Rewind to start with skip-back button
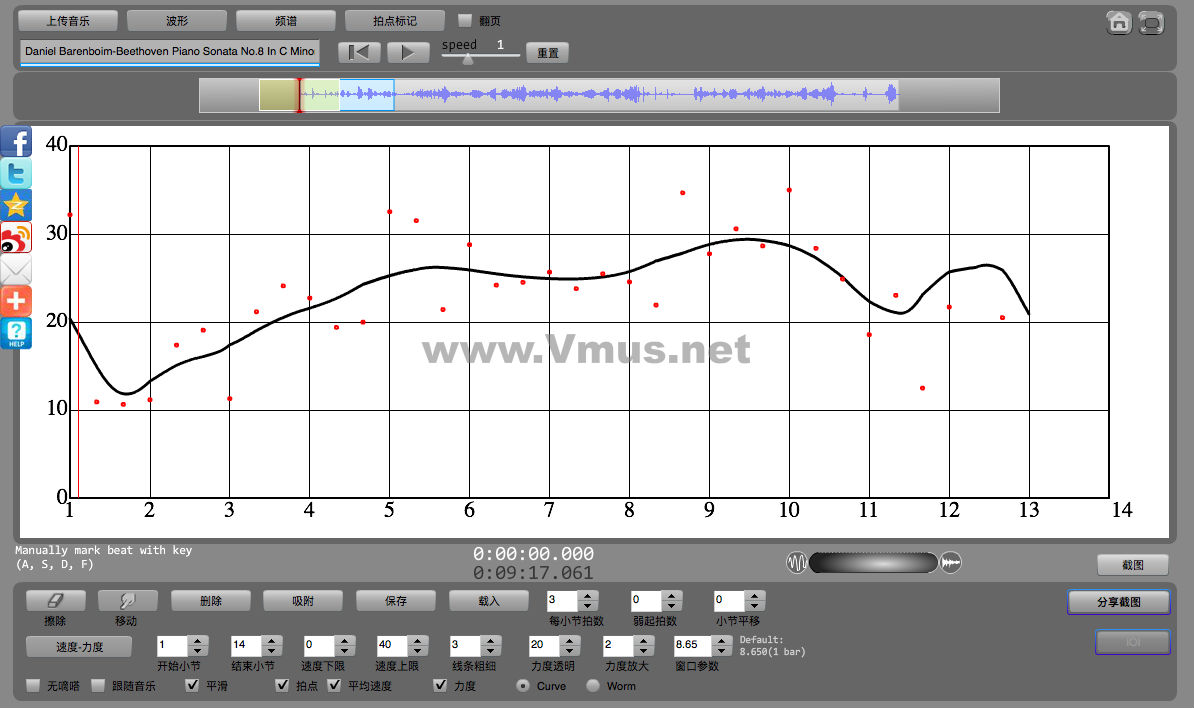The width and height of the screenshot is (1194, 708). pyautogui.click(x=358, y=52)
